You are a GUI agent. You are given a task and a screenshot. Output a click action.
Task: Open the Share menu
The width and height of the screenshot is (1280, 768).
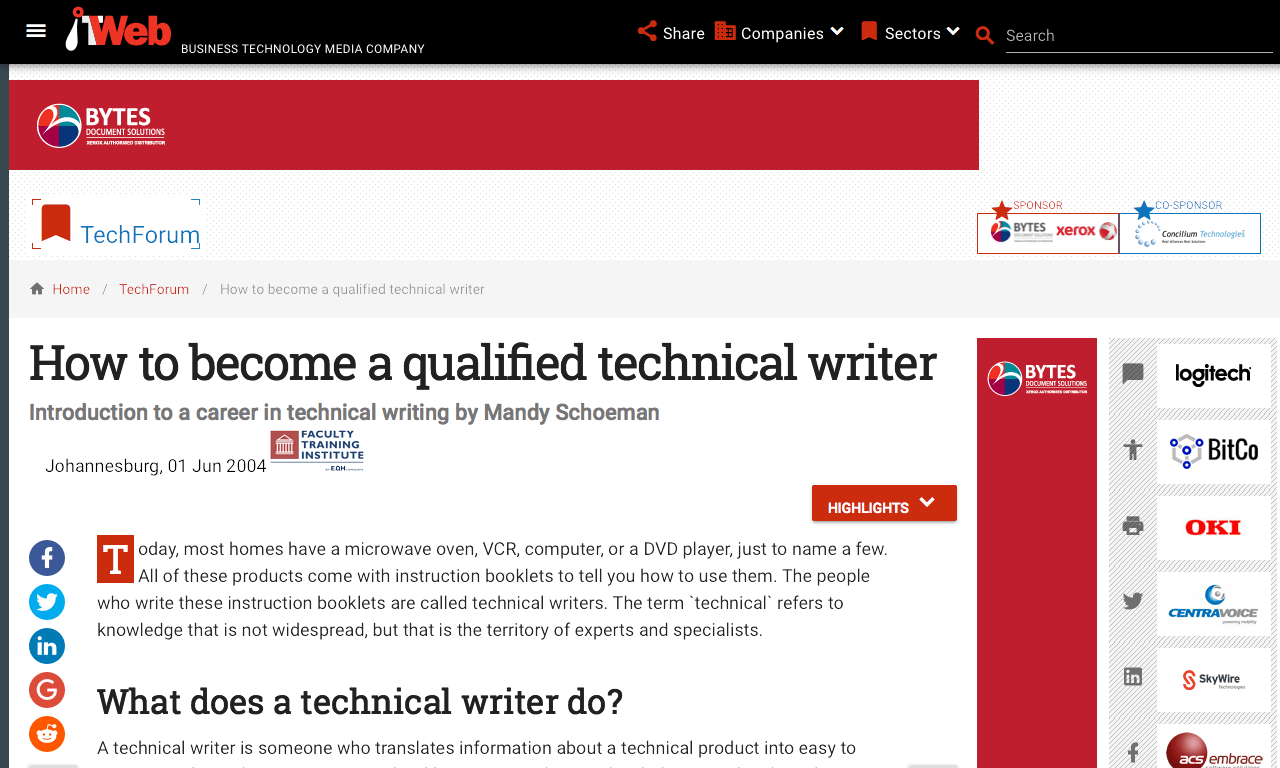[x=671, y=33]
